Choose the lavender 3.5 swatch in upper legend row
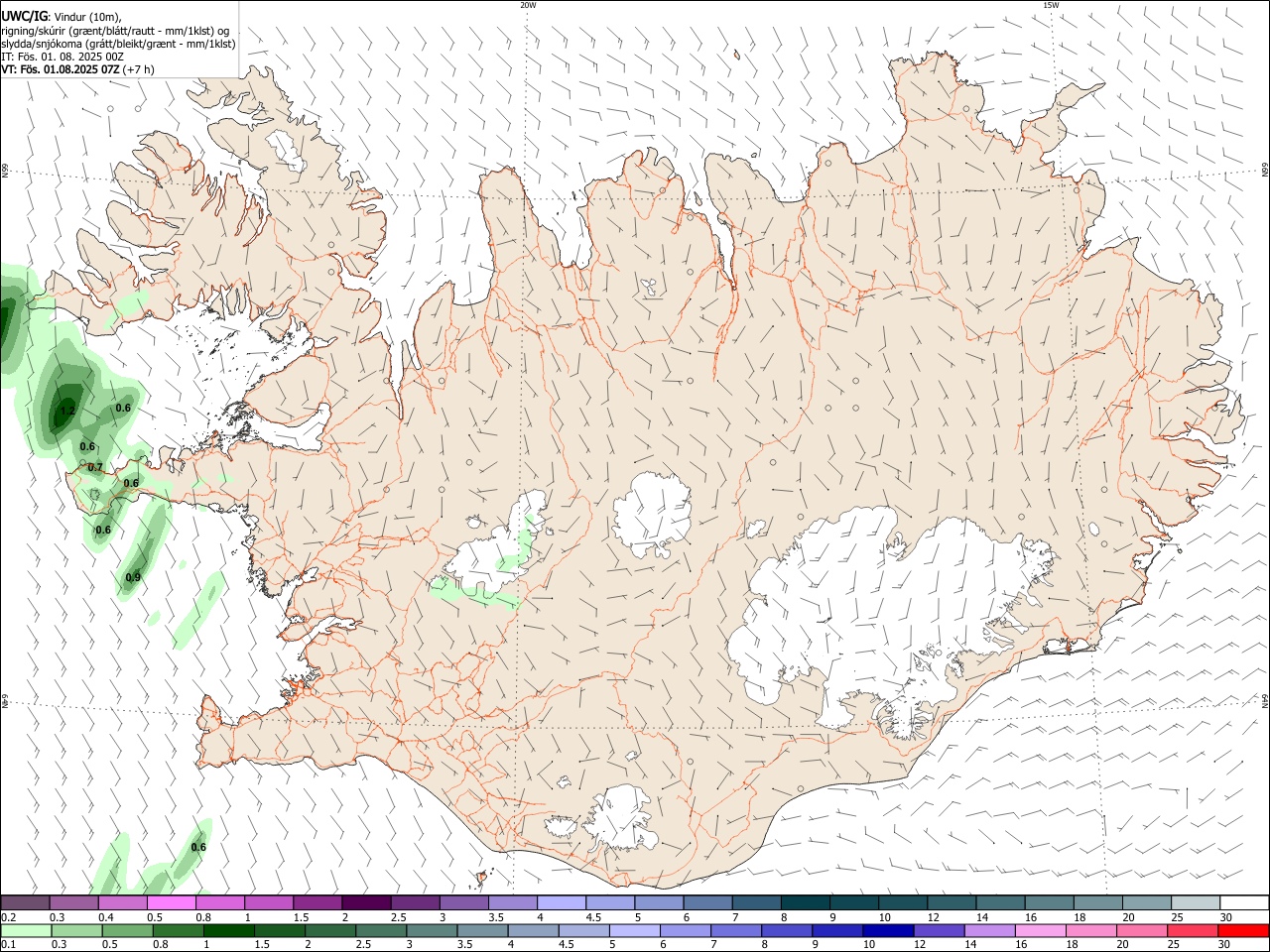The height and width of the screenshot is (952, 1270). click(513, 902)
